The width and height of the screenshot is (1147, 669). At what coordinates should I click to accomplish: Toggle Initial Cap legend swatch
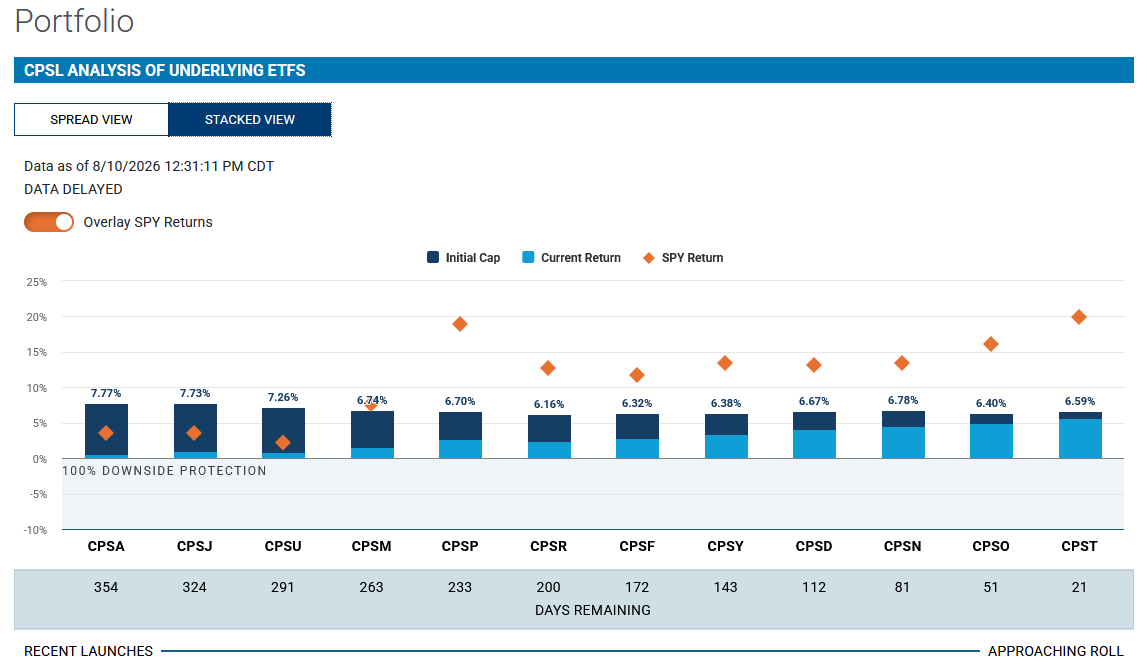tap(433, 257)
